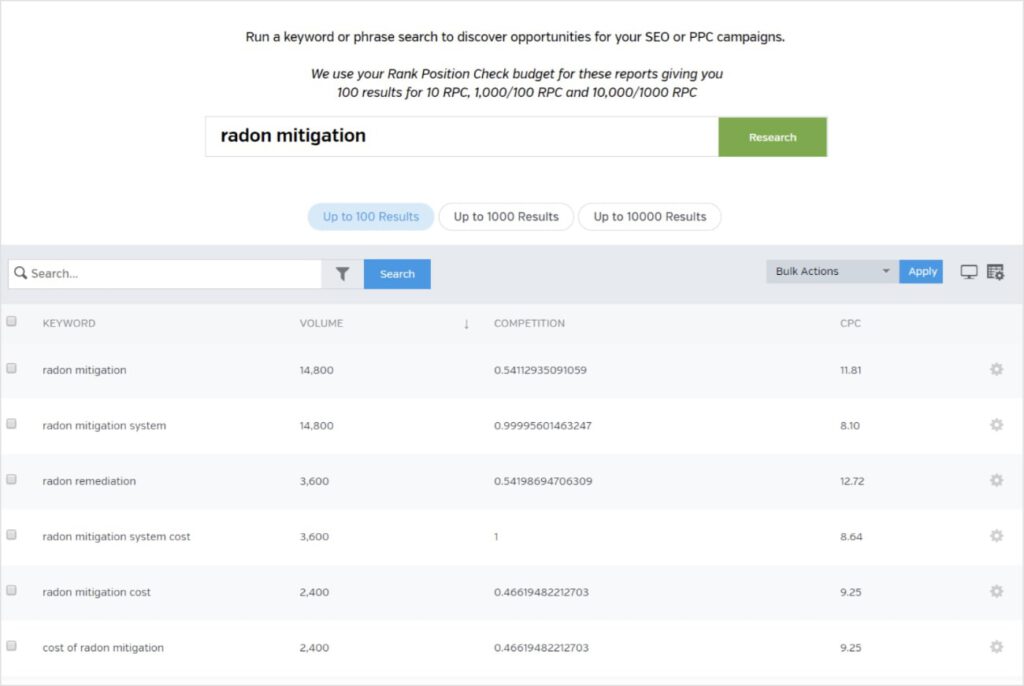Open the gear icon for cost of radon mitigation

click(996, 647)
